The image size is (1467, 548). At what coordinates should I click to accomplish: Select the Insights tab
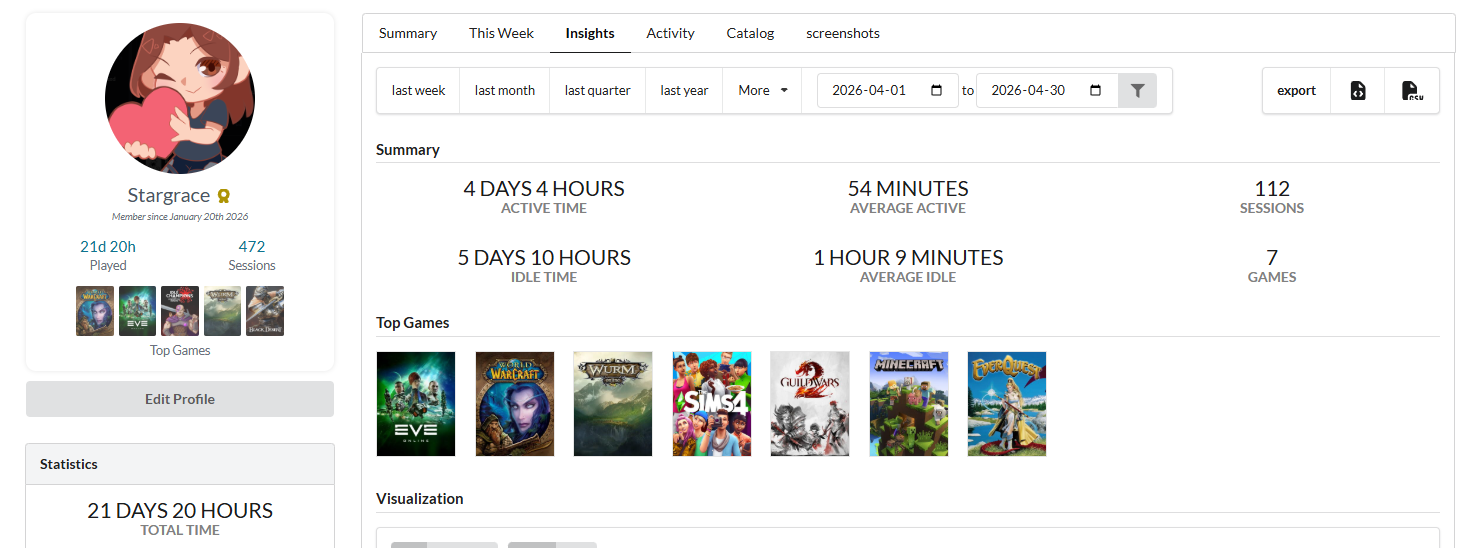[x=590, y=33]
